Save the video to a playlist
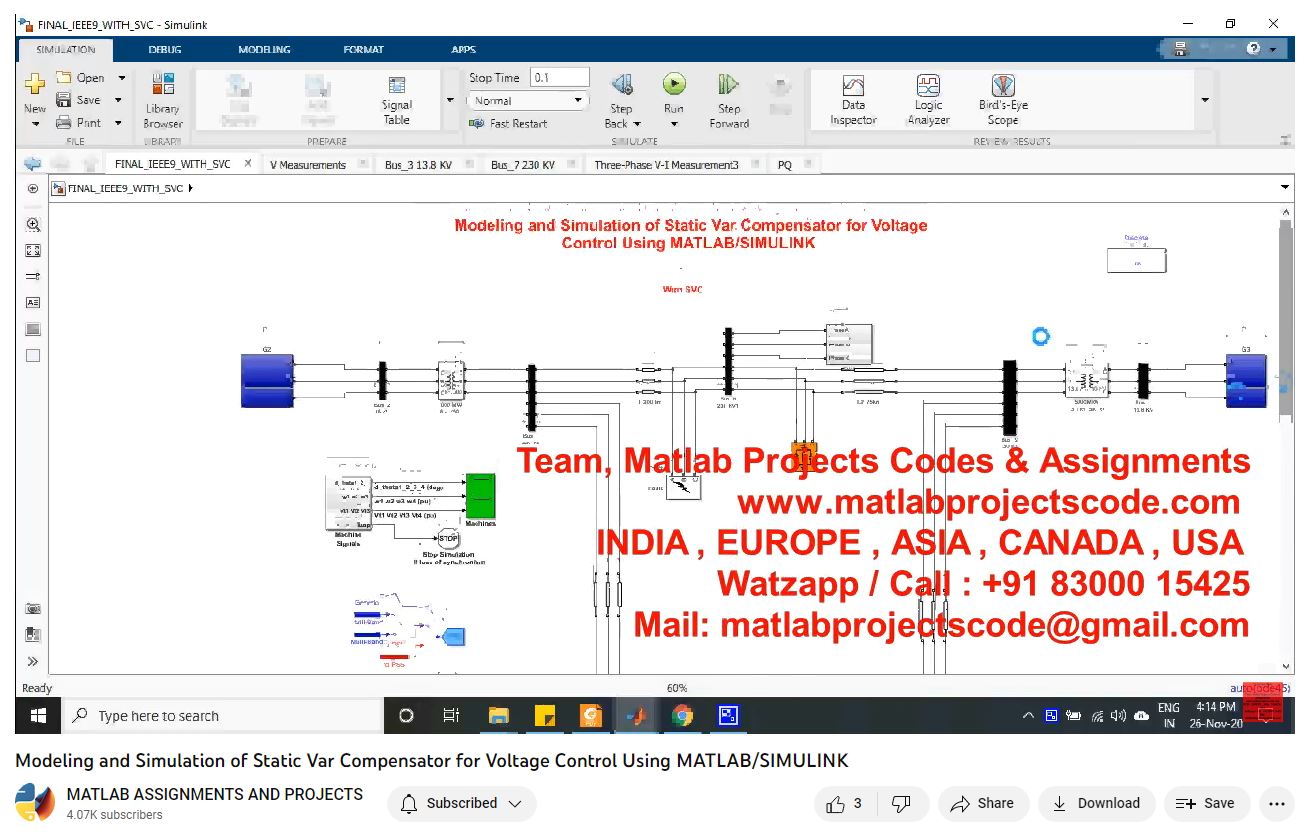Viewport: 1305px width, 837px height. pyautogui.click(x=1206, y=803)
